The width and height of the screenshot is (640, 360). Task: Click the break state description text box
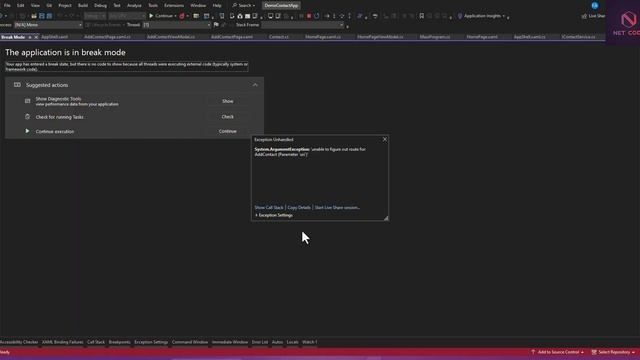click(127, 67)
